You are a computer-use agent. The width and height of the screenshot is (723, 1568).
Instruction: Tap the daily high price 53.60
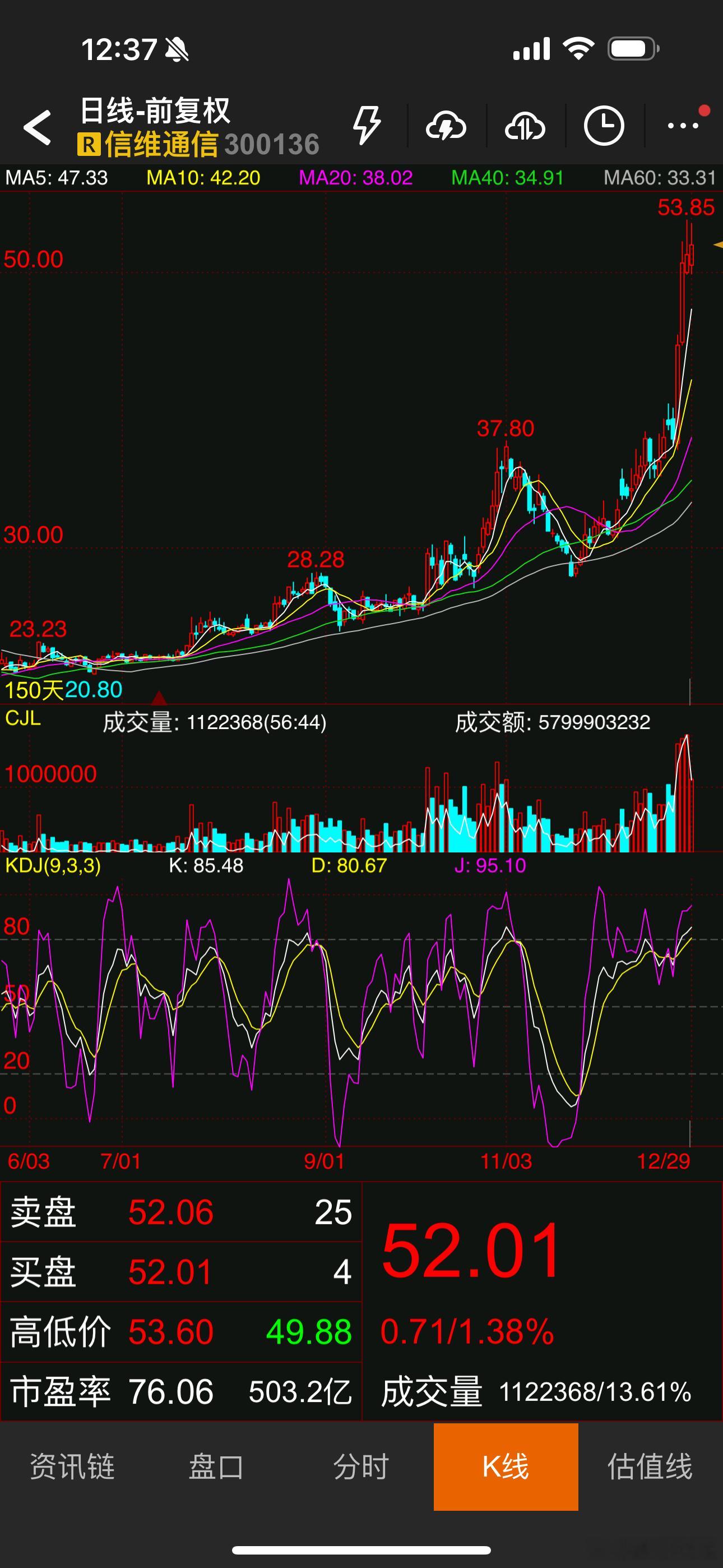pyautogui.click(x=170, y=1331)
